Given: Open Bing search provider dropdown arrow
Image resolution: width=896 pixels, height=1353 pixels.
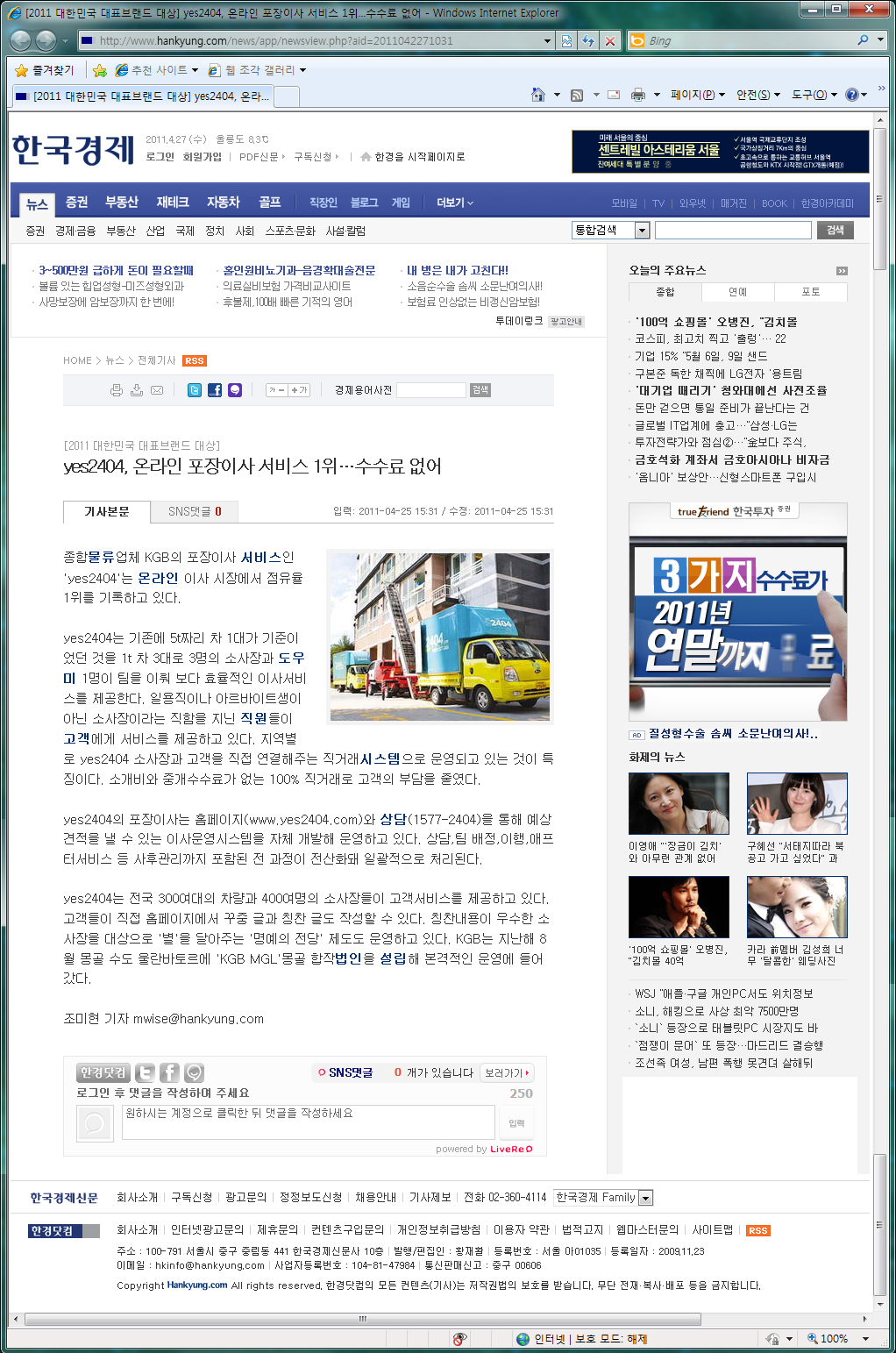Looking at the screenshot, I should (x=880, y=40).
